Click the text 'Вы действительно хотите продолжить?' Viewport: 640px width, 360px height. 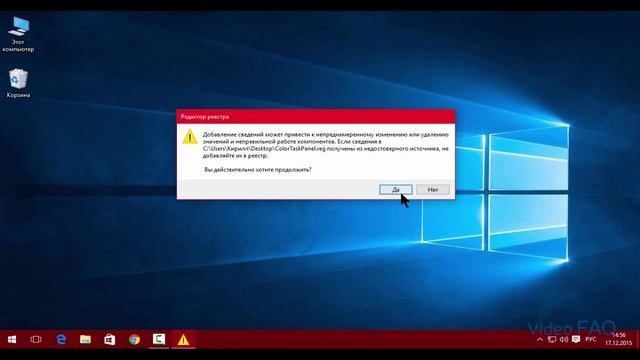(258, 169)
